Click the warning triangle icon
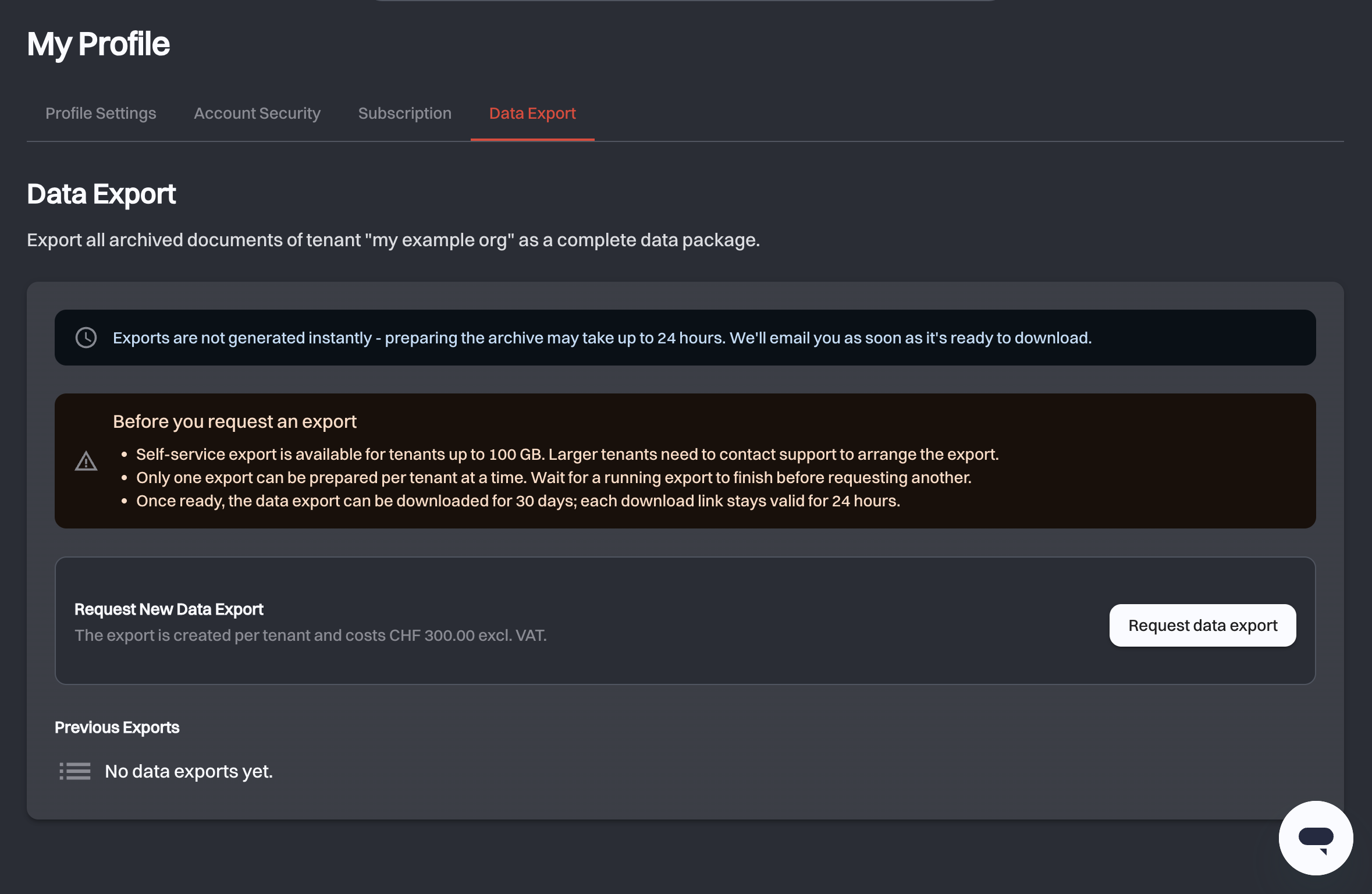Viewport: 1372px width, 894px height. tap(86, 462)
